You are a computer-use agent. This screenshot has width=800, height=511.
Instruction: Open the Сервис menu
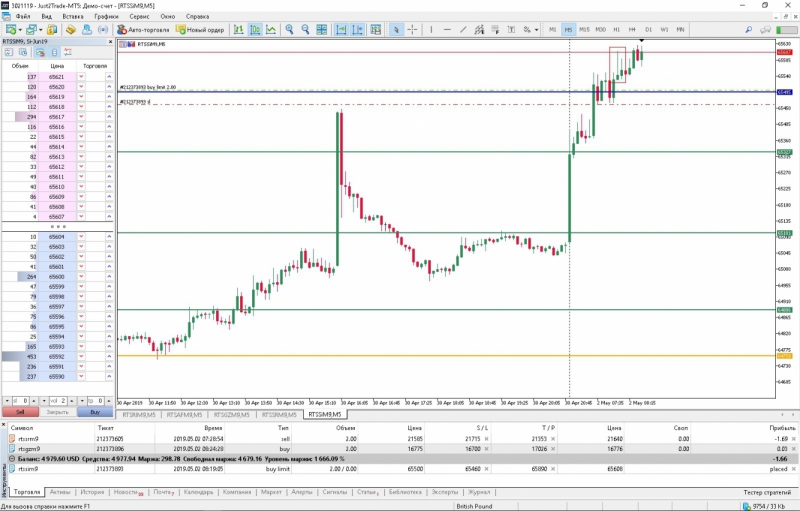point(139,16)
